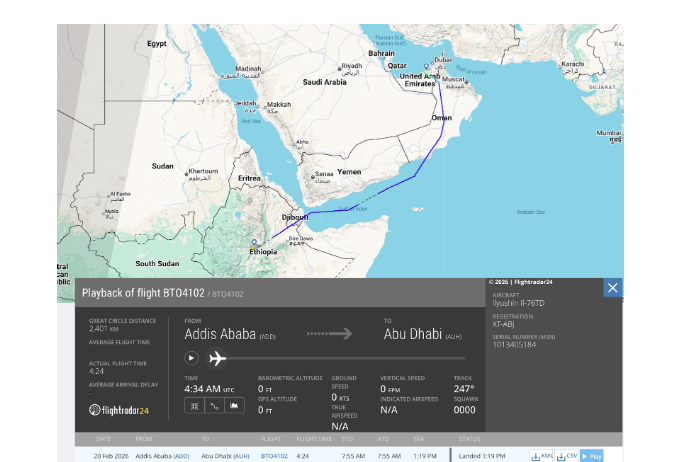This screenshot has width=673, height=462.
Task: Start flight playback with circular play button
Action: [x=191, y=358]
